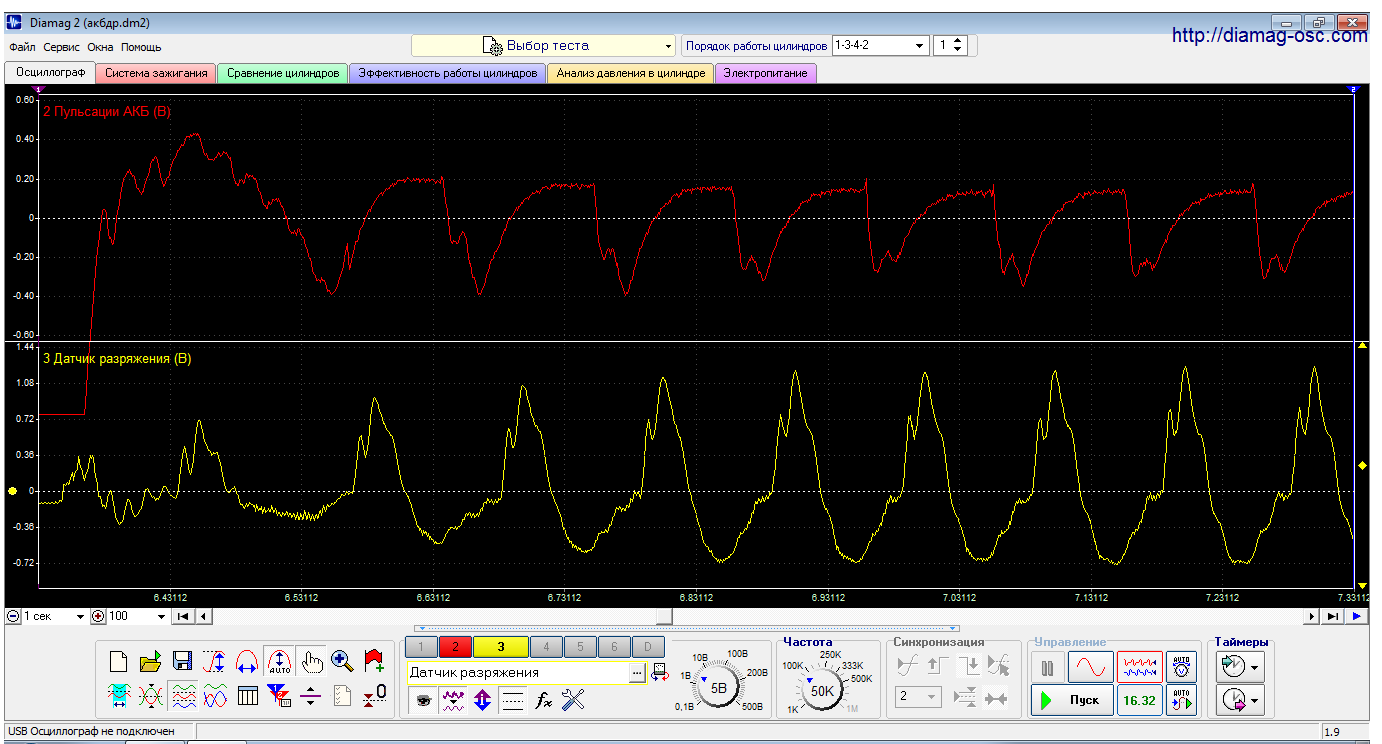Open the fx math function icon
Screen dimensions: 1382x744
click(x=543, y=701)
